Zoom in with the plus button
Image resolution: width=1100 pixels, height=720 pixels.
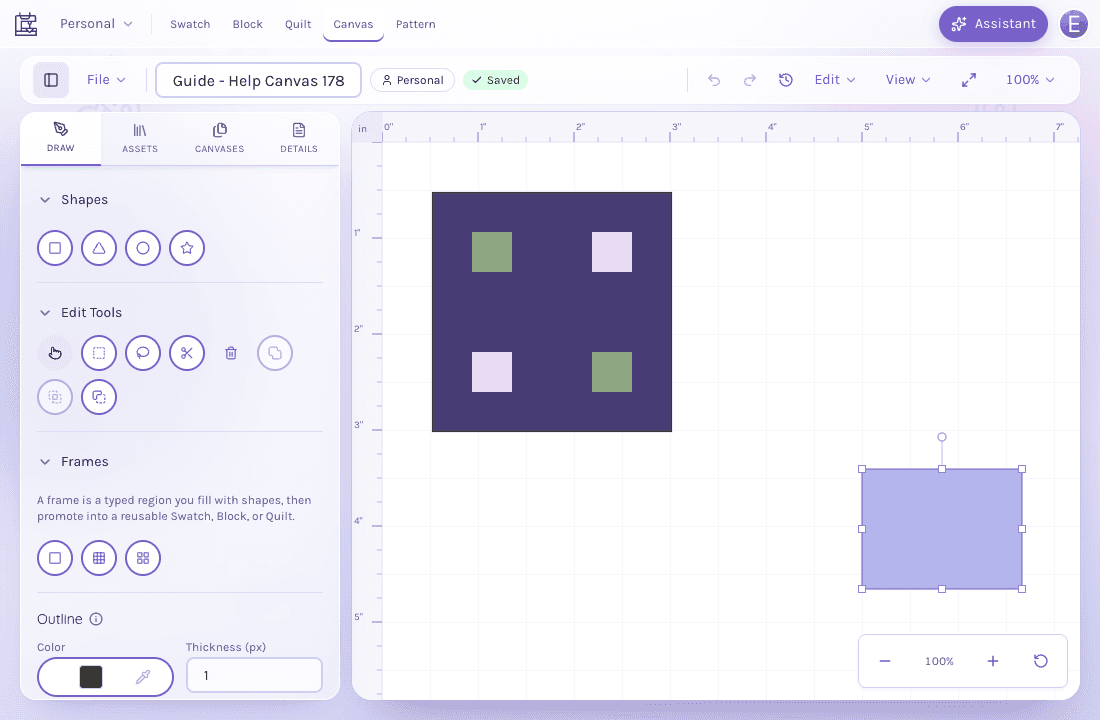[993, 661]
